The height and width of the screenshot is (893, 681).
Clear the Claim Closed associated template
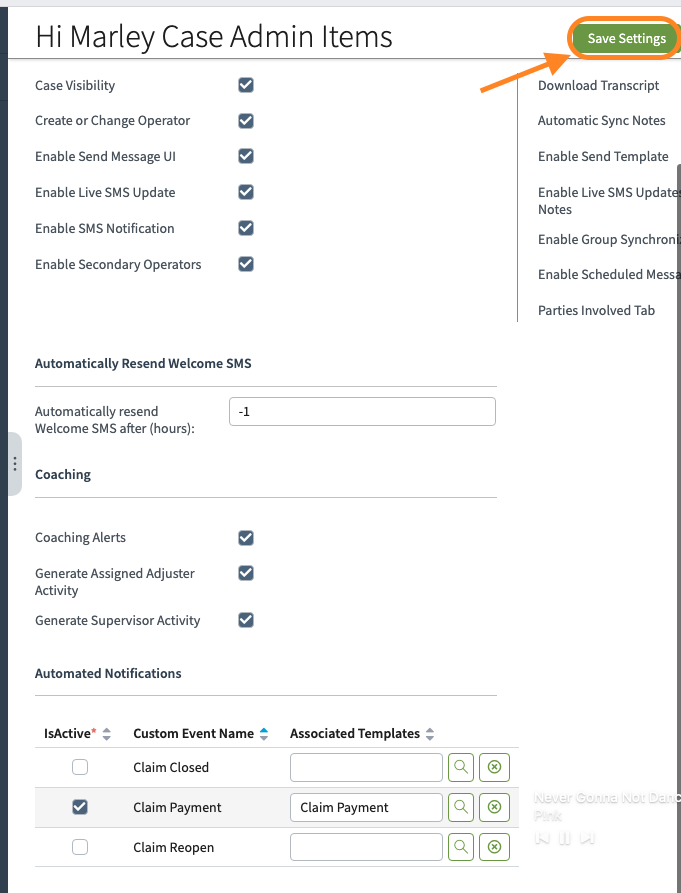click(x=494, y=768)
